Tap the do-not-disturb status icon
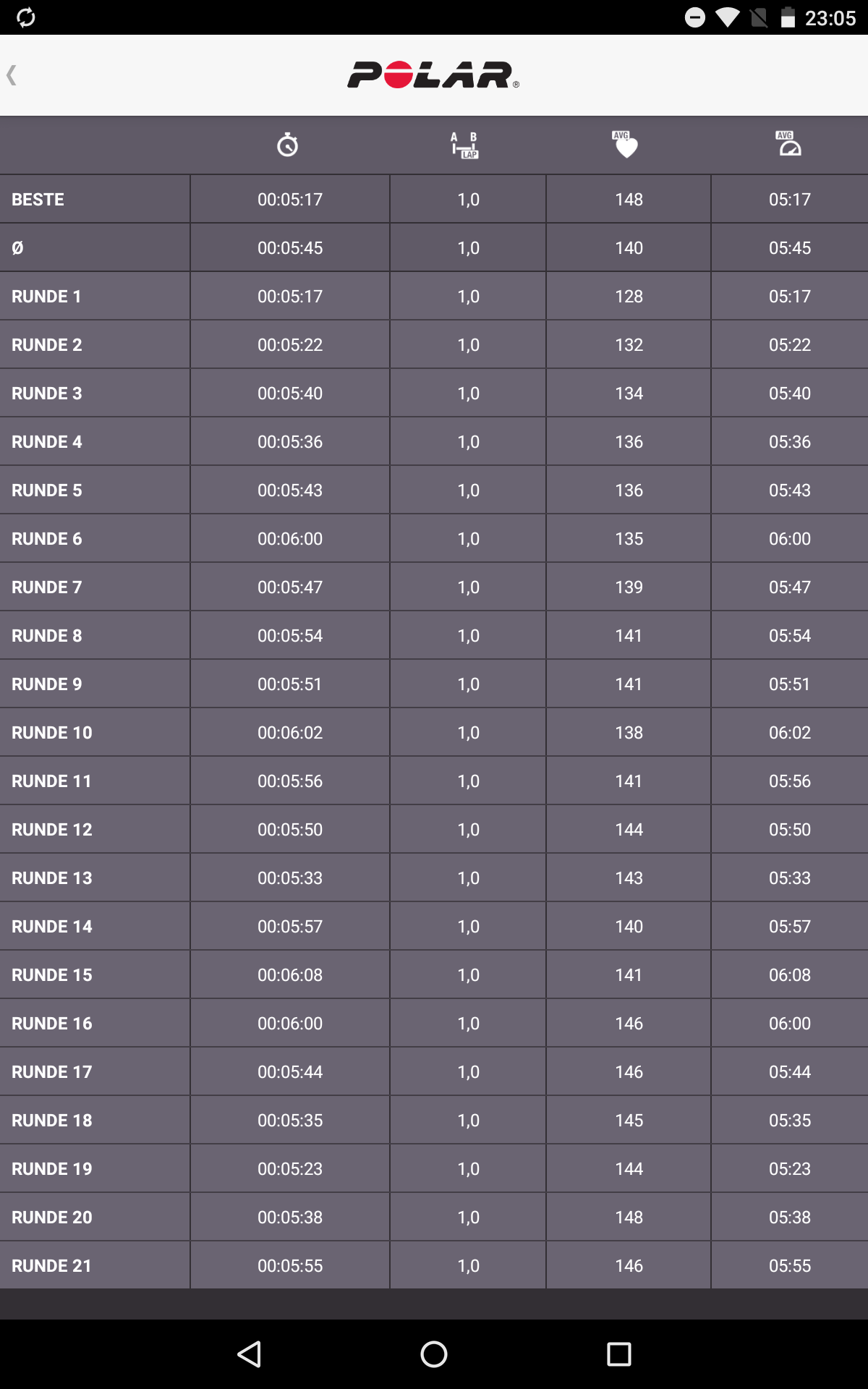 coord(694,17)
